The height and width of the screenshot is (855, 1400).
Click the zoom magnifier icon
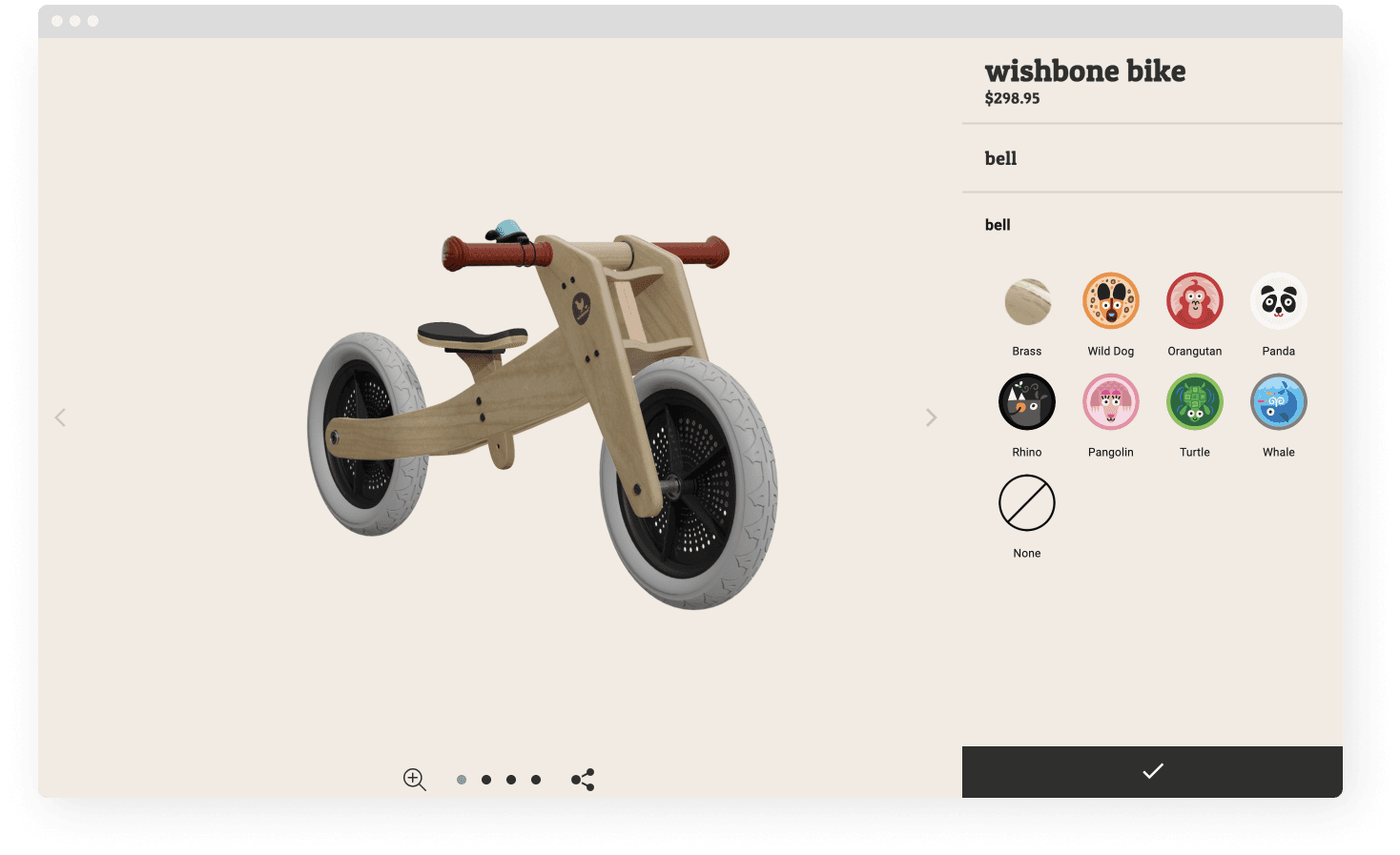(414, 780)
